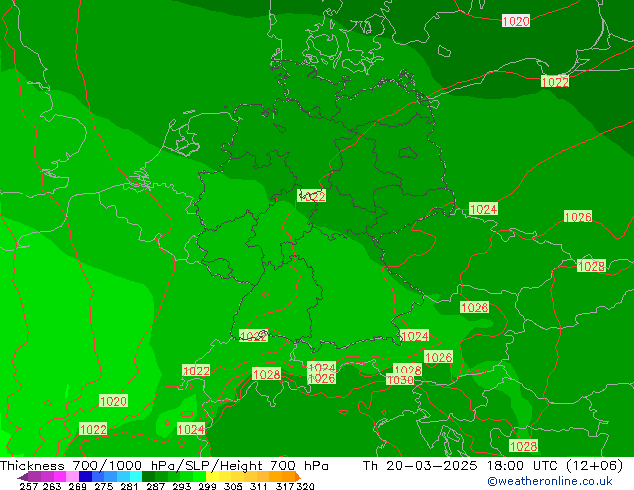Screen dimensions: 634x490
Task: Click the 1024 label on Germany's eastern border
Action: 483,209
